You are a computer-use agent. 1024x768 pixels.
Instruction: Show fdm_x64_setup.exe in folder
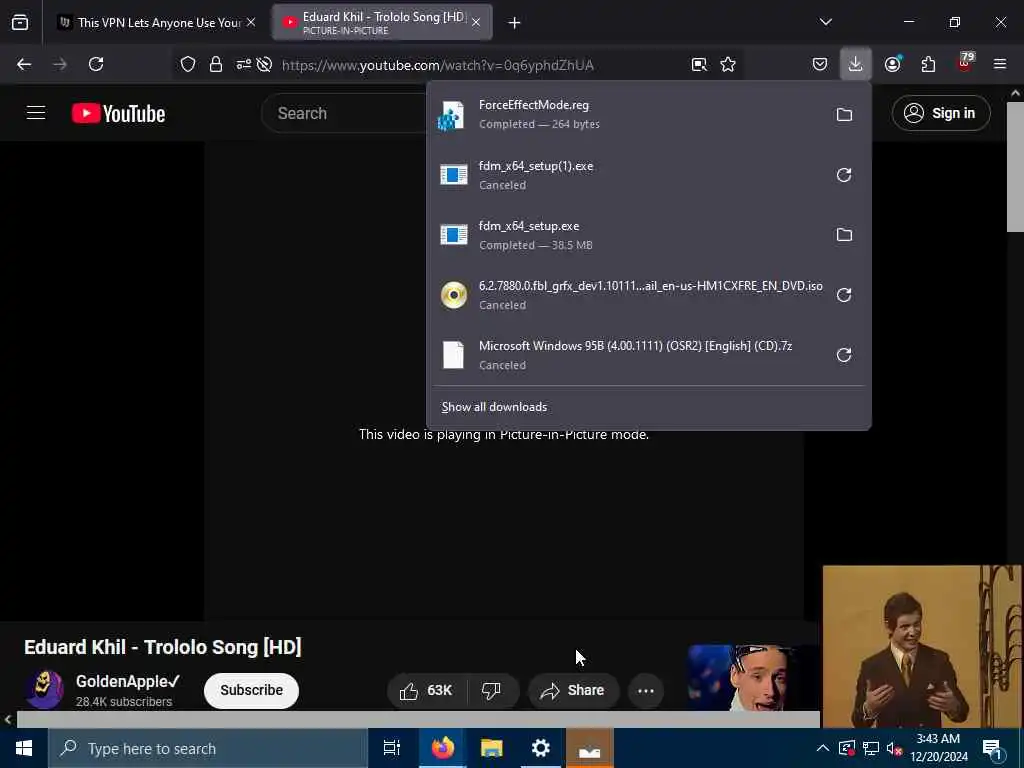(844, 234)
